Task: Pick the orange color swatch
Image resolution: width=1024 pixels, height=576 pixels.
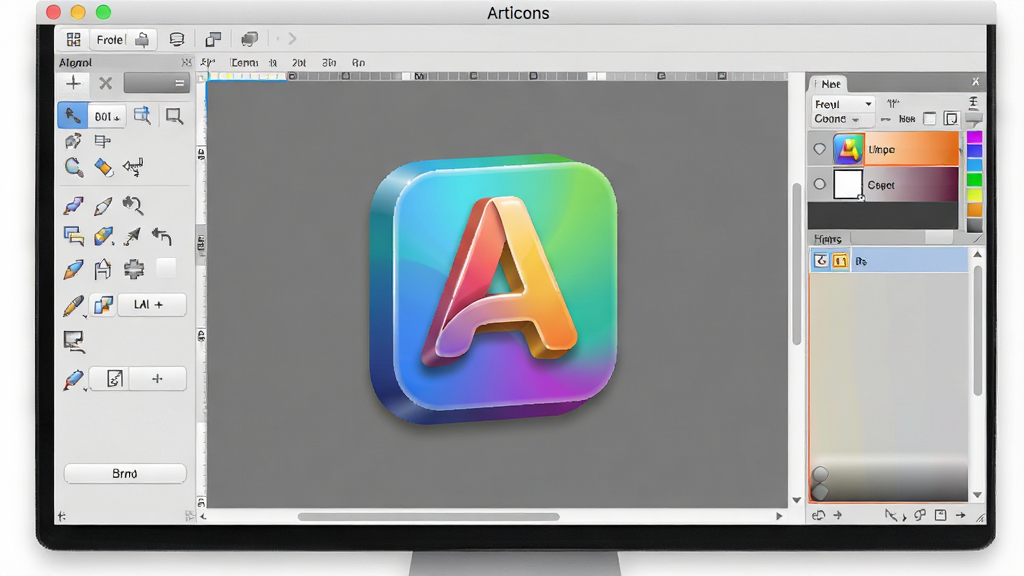Action: (x=974, y=210)
